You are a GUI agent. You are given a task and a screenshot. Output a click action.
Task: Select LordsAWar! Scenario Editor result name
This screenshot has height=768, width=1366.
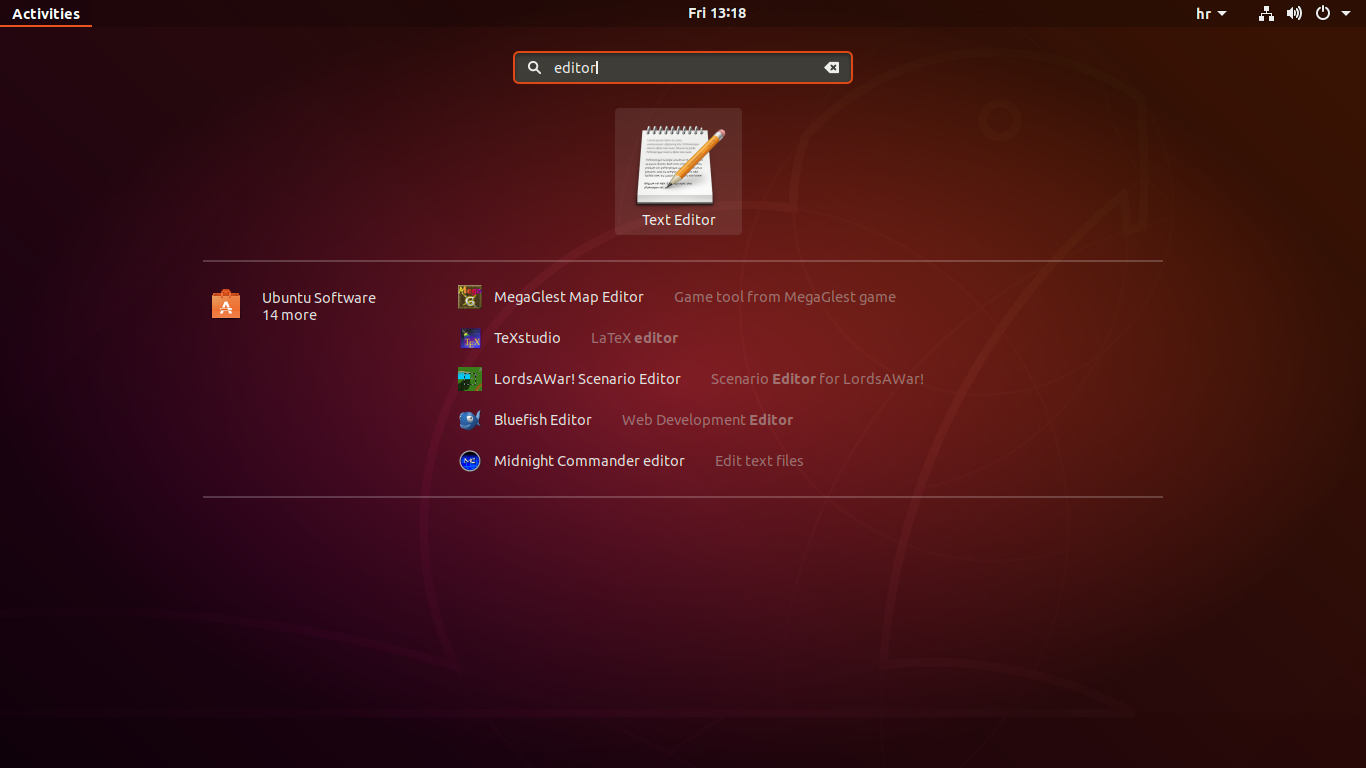pyautogui.click(x=587, y=379)
